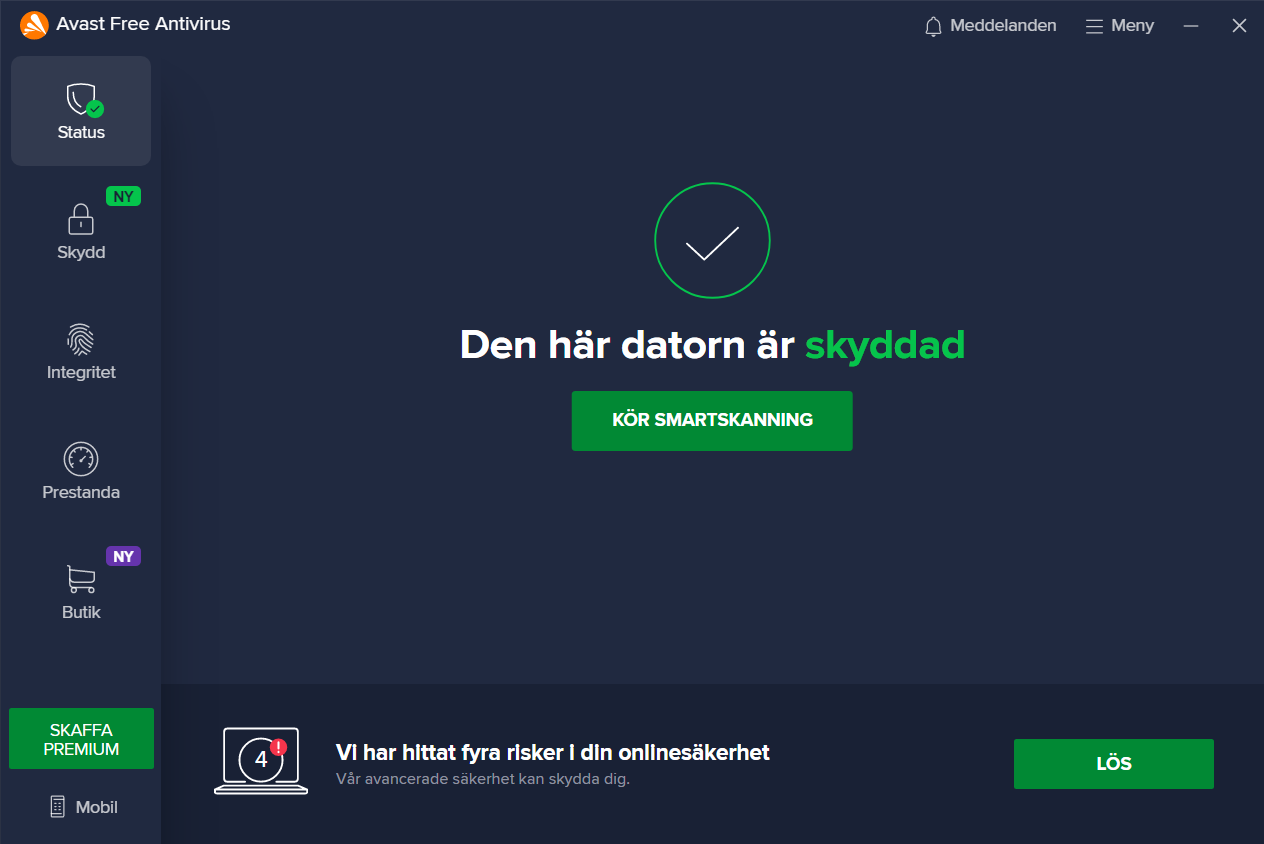Click the 'Vi har hittat fyra risker' heading
Screen dimensions: 1264x844
553,752
